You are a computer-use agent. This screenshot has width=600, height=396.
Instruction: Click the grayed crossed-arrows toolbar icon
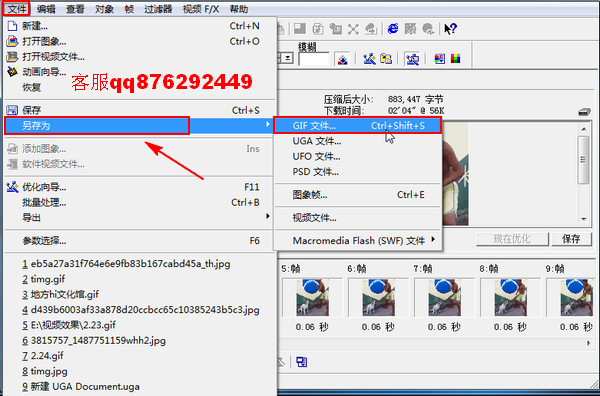[353, 29]
